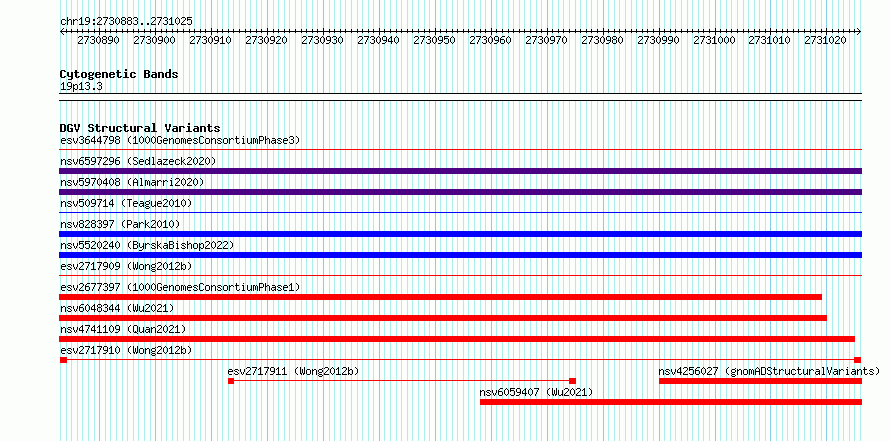Click the blue bar of nsv5520240
The height and width of the screenshot is (441, 890).
point(460,255)
